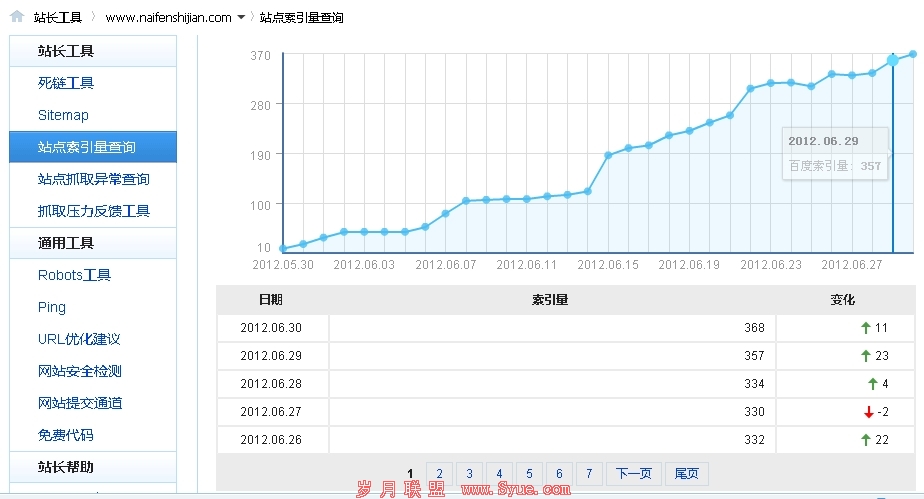
Task: Click the 通用工具 sidebar section header
Action: tap(93, 243)
